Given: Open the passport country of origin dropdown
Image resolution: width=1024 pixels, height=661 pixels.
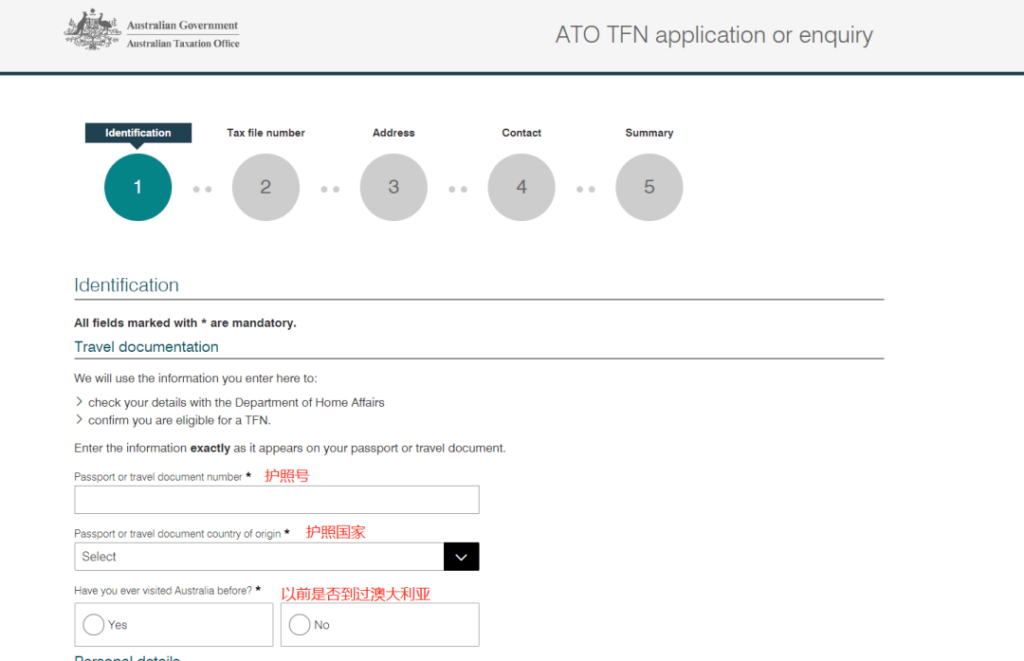Looking at the screenshot, I should pos(270,556).
